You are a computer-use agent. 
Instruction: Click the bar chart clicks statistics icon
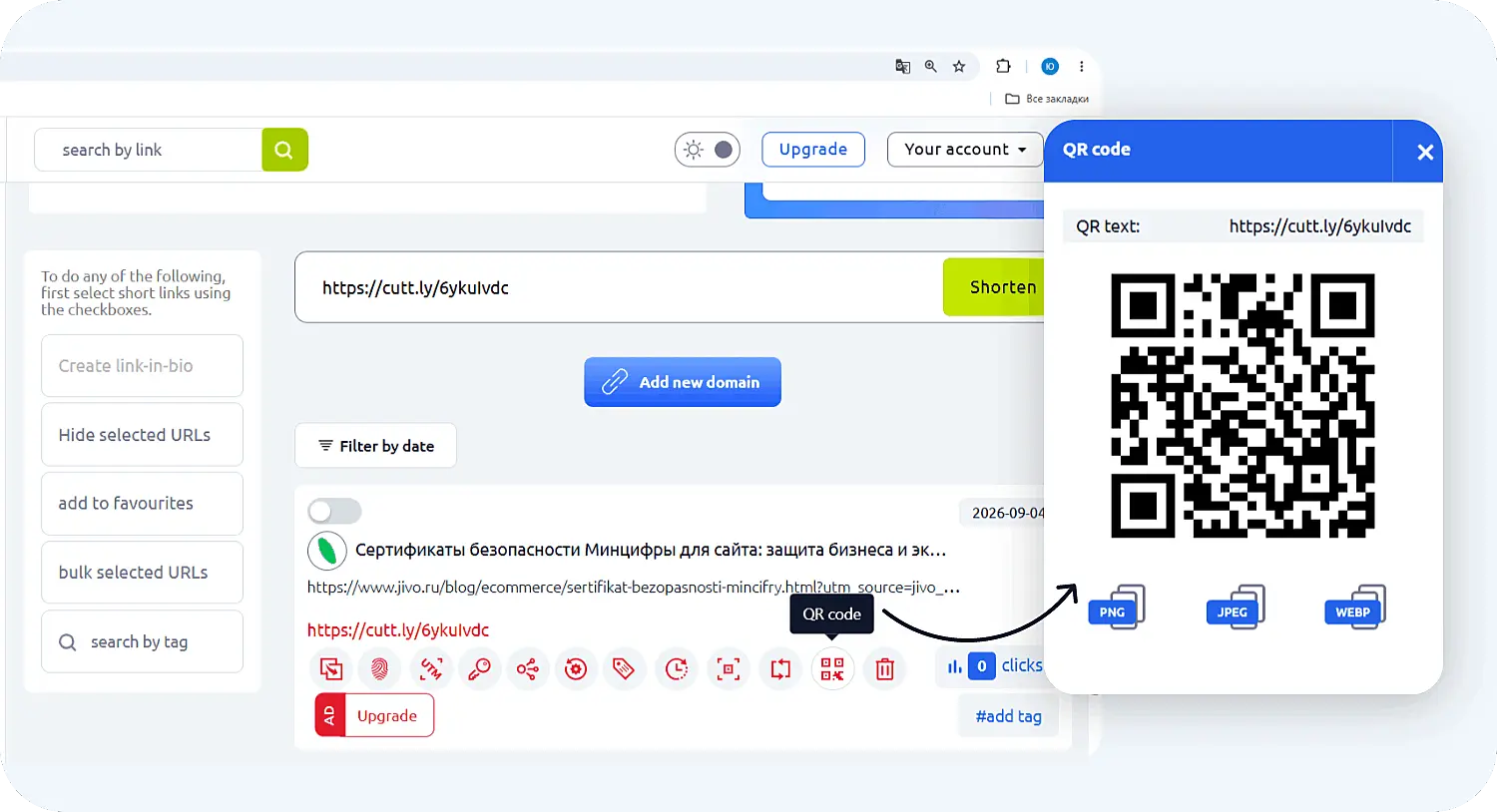[x=955, y=666]
